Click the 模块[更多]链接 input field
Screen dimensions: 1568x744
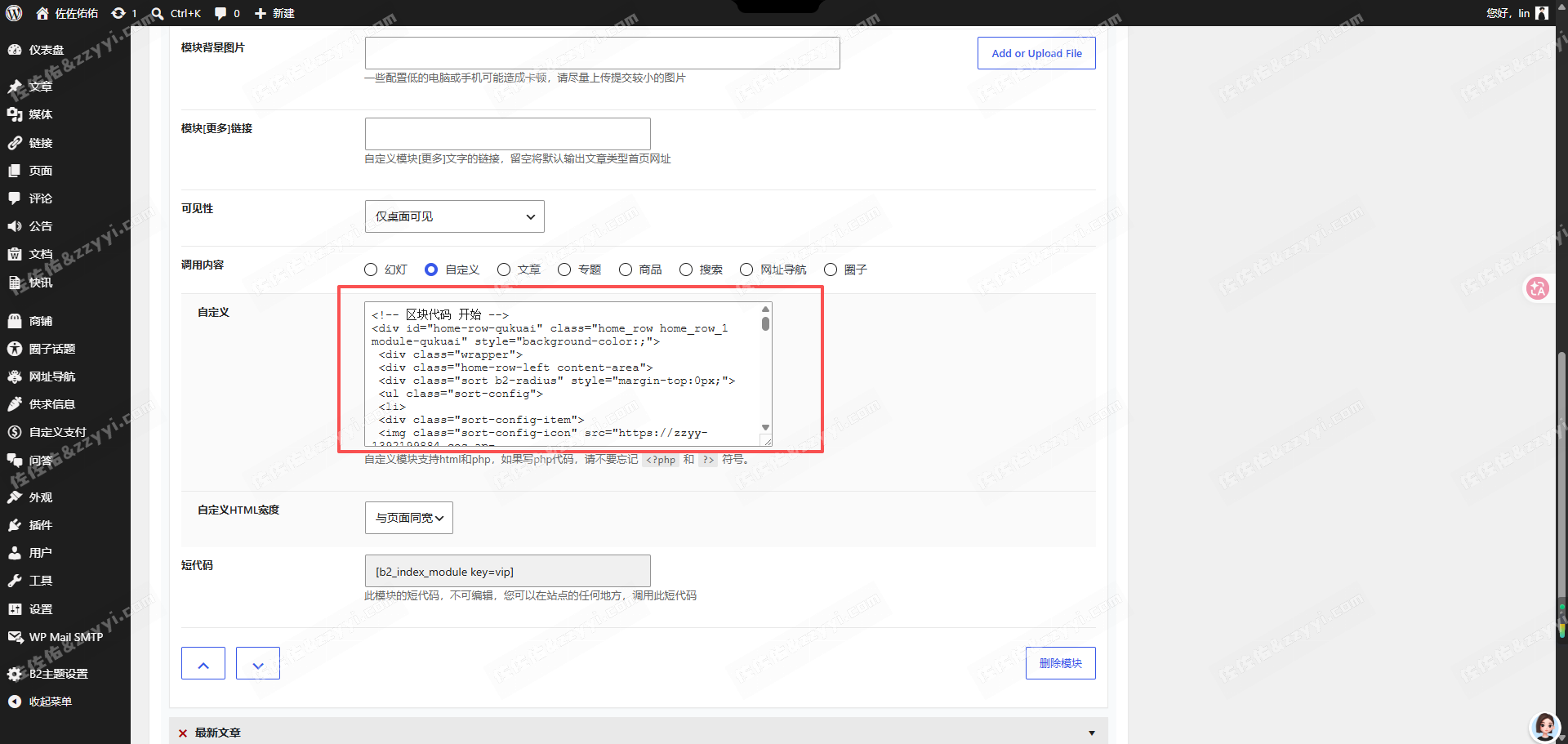pyautogui.click(x=508, y=134)
